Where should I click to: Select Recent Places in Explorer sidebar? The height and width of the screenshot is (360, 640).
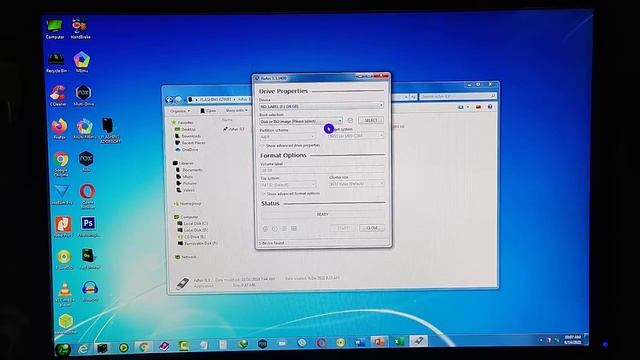pyautogui.click(x=191, y=143)
